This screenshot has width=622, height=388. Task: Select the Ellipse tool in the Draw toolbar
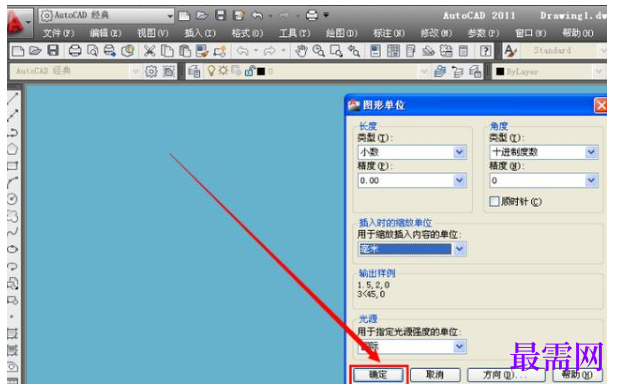click(13, 249)
